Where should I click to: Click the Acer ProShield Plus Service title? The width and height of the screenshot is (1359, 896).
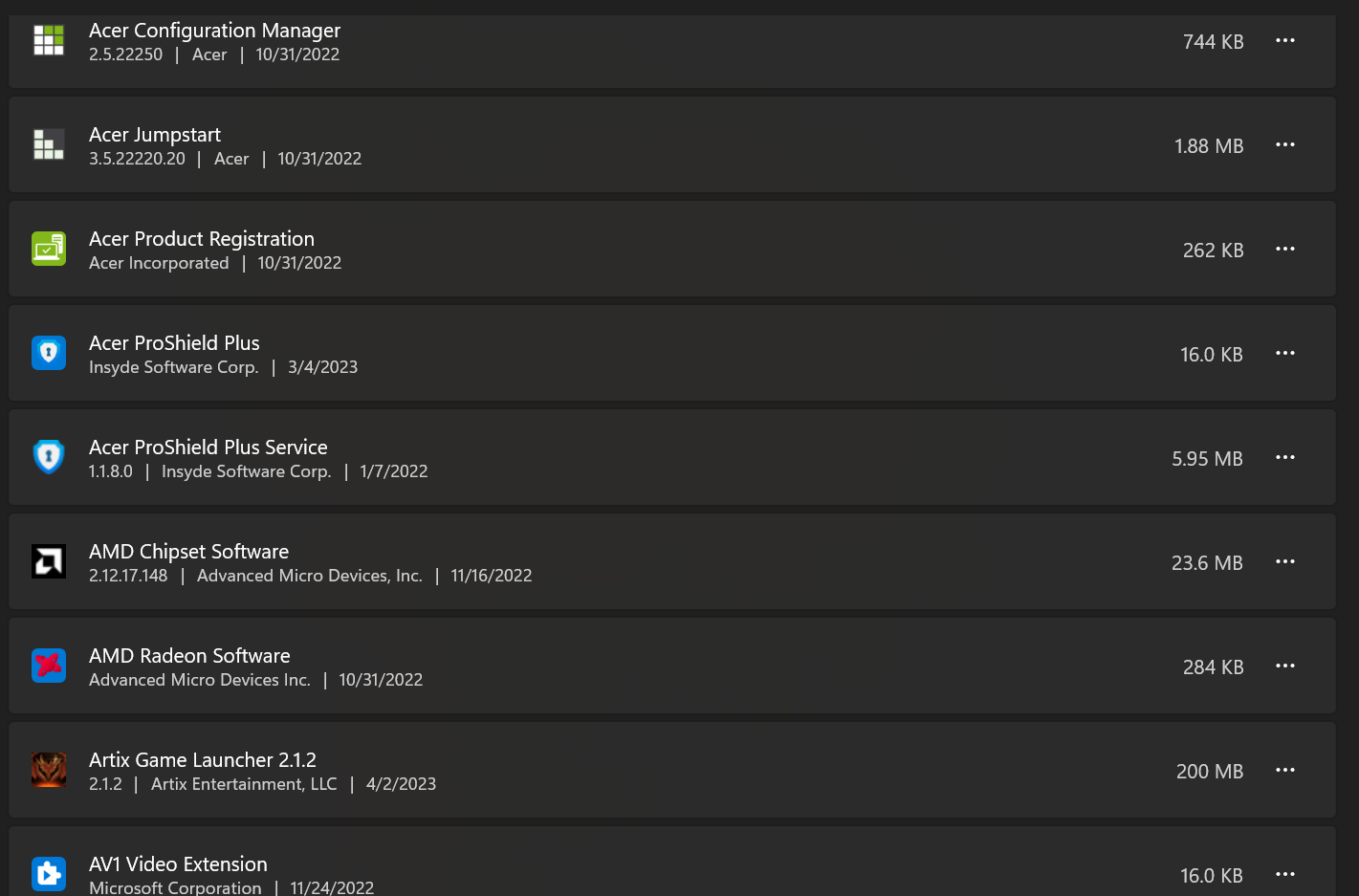208,448
